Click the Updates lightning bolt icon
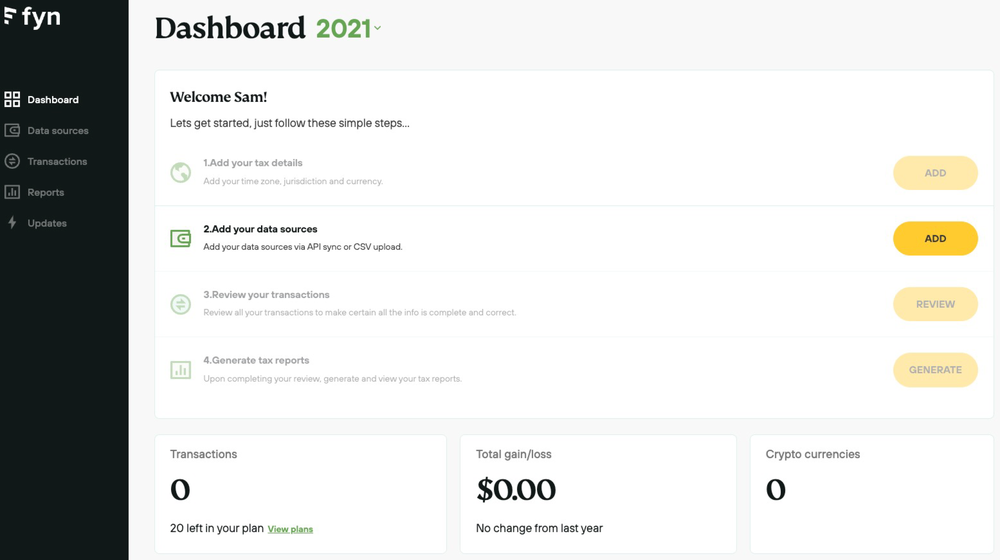 pos(12,223)
